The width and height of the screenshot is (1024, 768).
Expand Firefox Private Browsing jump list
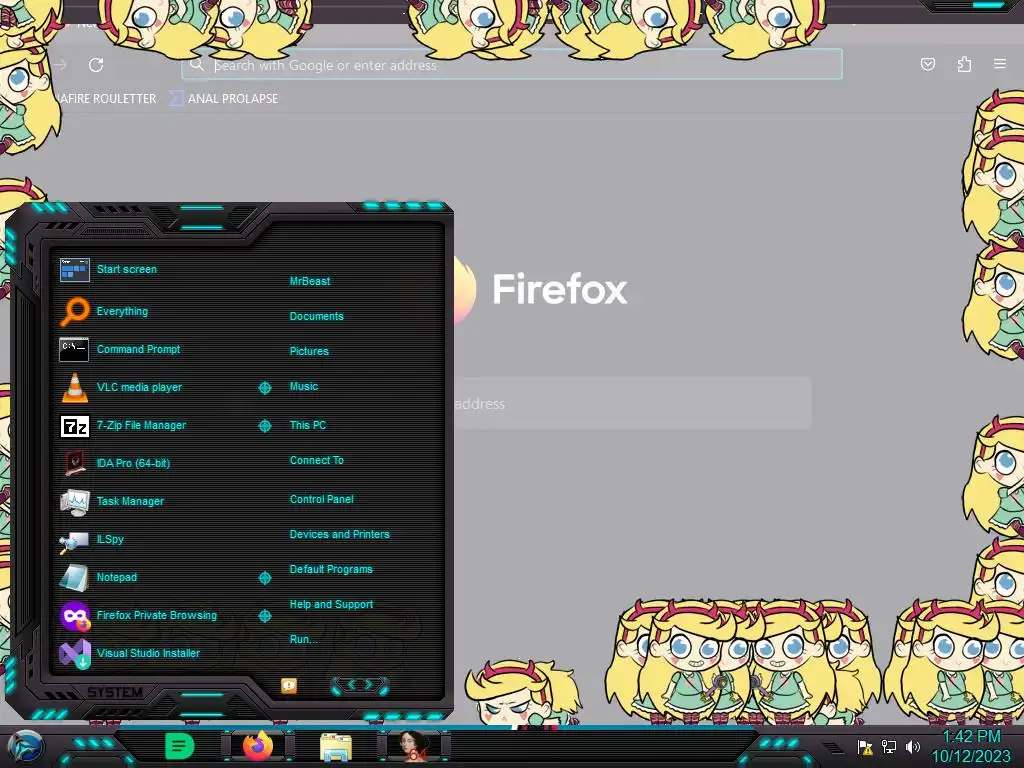click(x=264, y=616)
